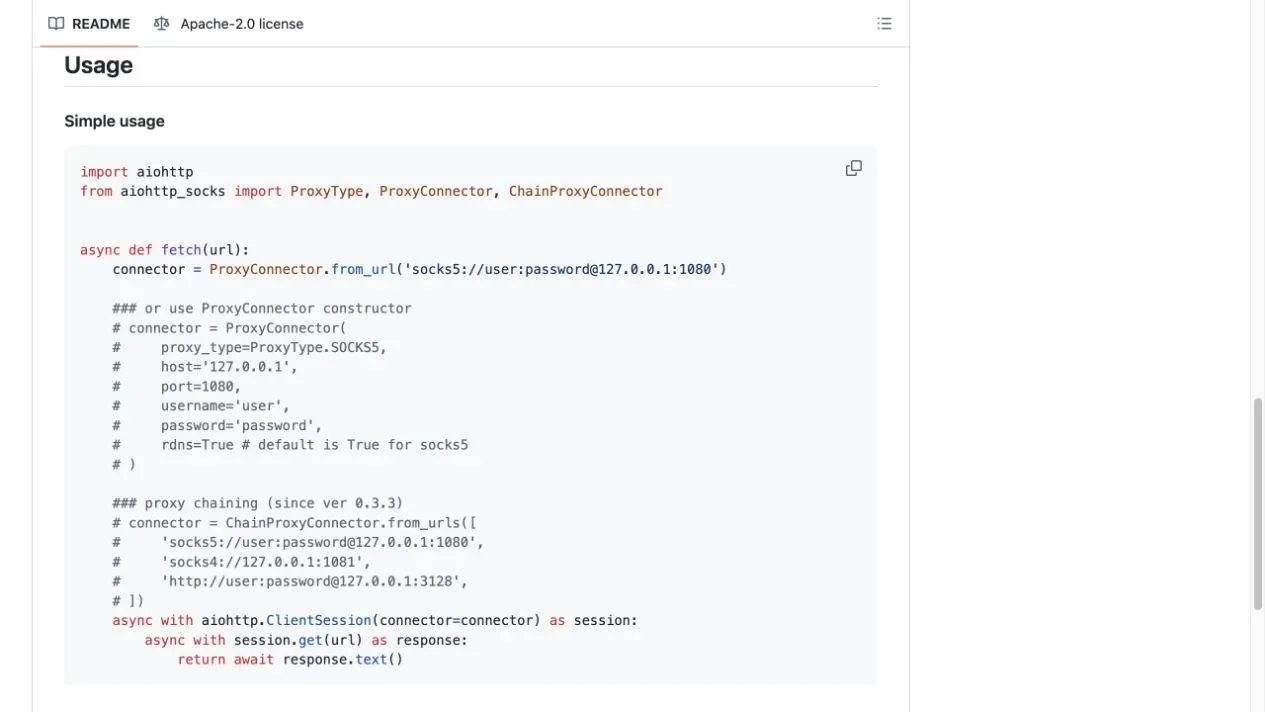Screen dimensions: 1265x712
Task: Click the README book icon
Action: 56,24
